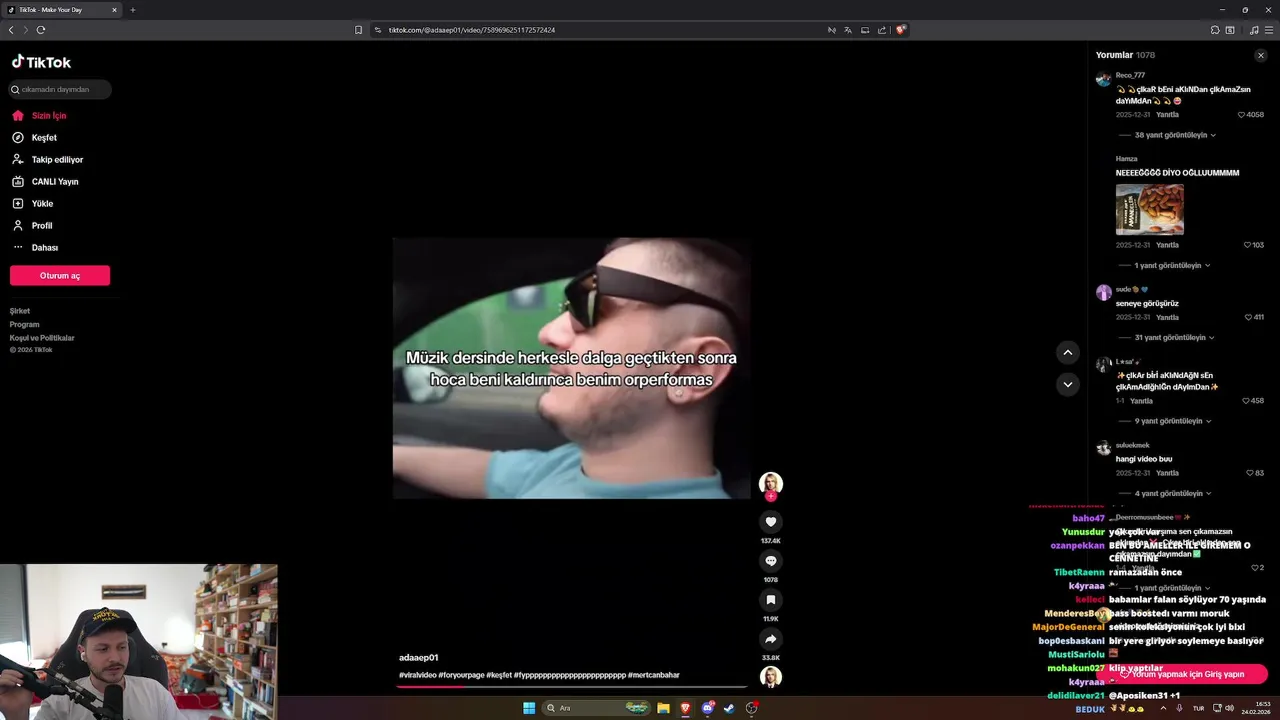Open Brave browser from taskbar
Image resolution: width=1280 pixels, height=720 pixels.
pos(685,708)
